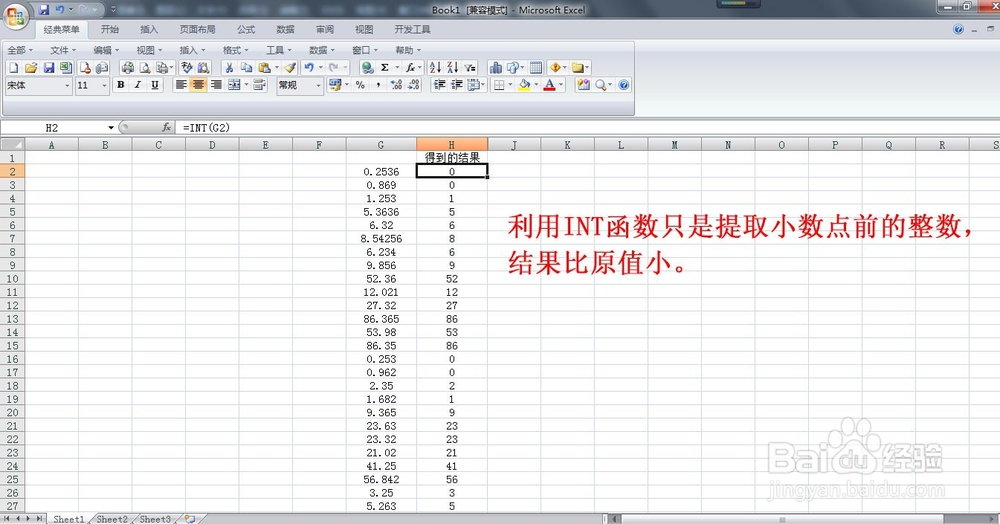Undo the last action in classic toolbar
The image size is (1000, 524).
(x=309, y=68)
